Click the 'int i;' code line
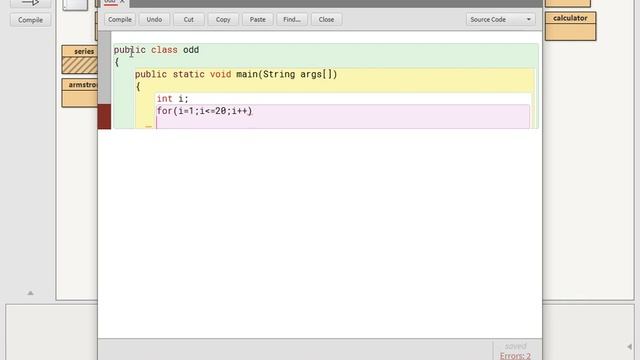The height and width of the screenshot is (360, 640). [x=173, y=99]
